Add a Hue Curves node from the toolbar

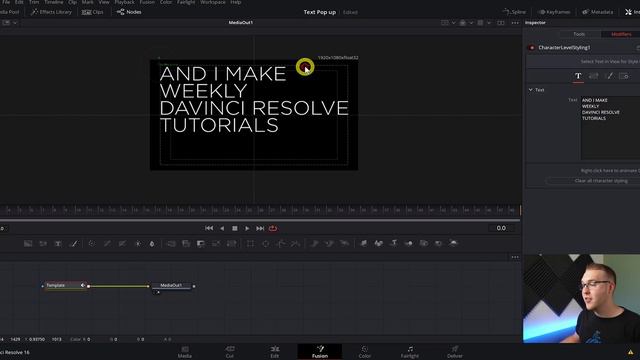122,244
